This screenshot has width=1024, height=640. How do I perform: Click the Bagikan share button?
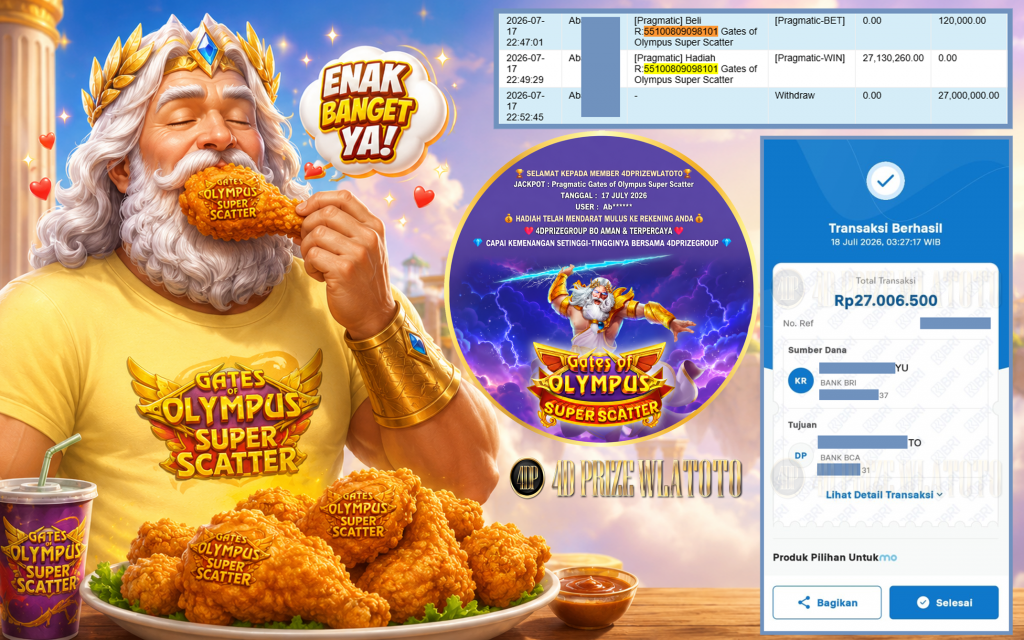827,602
